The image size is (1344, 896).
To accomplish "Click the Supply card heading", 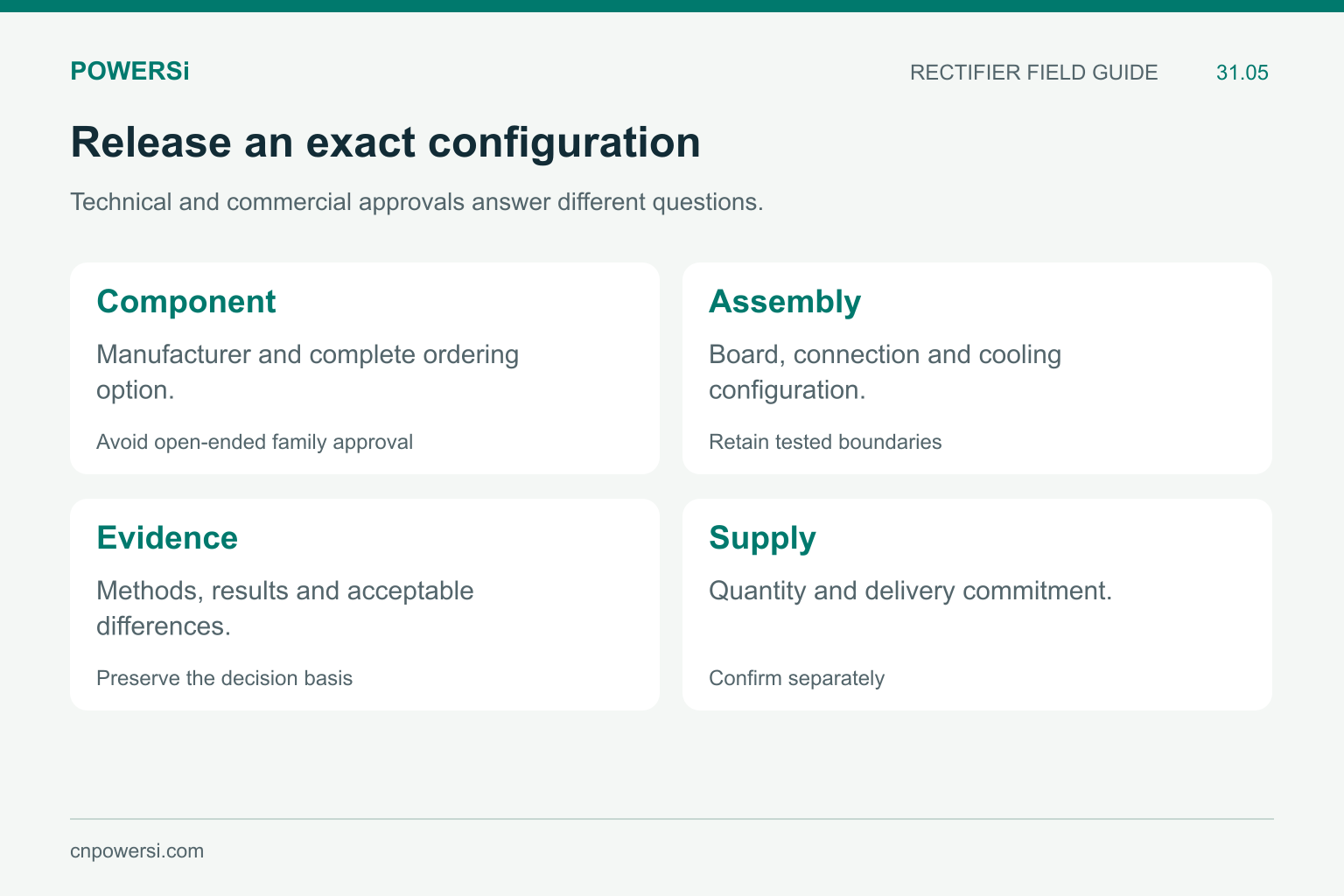I will 762,538.
